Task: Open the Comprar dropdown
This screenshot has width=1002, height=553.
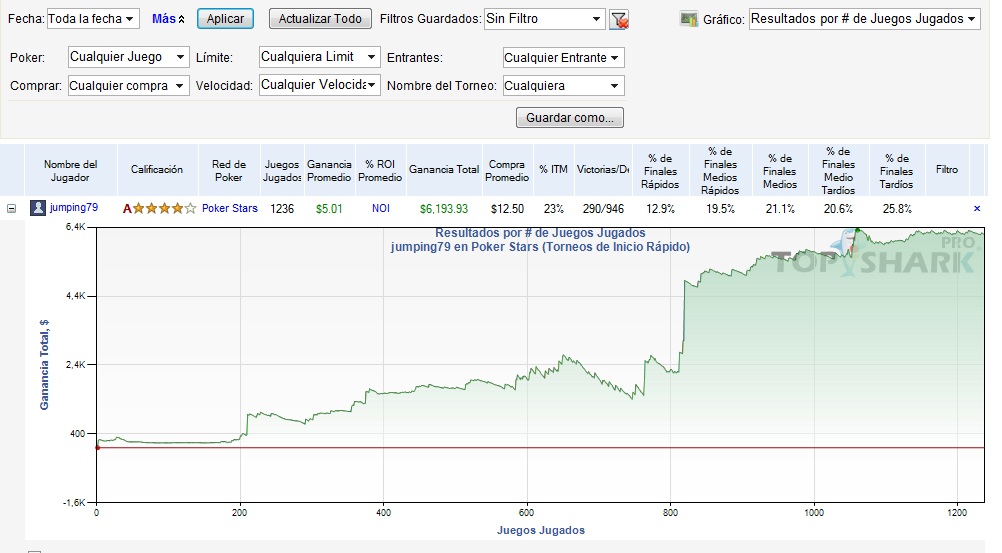Action: pos(128,86)
